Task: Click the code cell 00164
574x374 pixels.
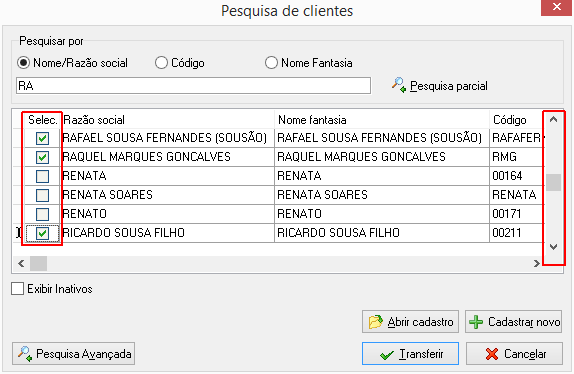Action: (x=517, y=176)
